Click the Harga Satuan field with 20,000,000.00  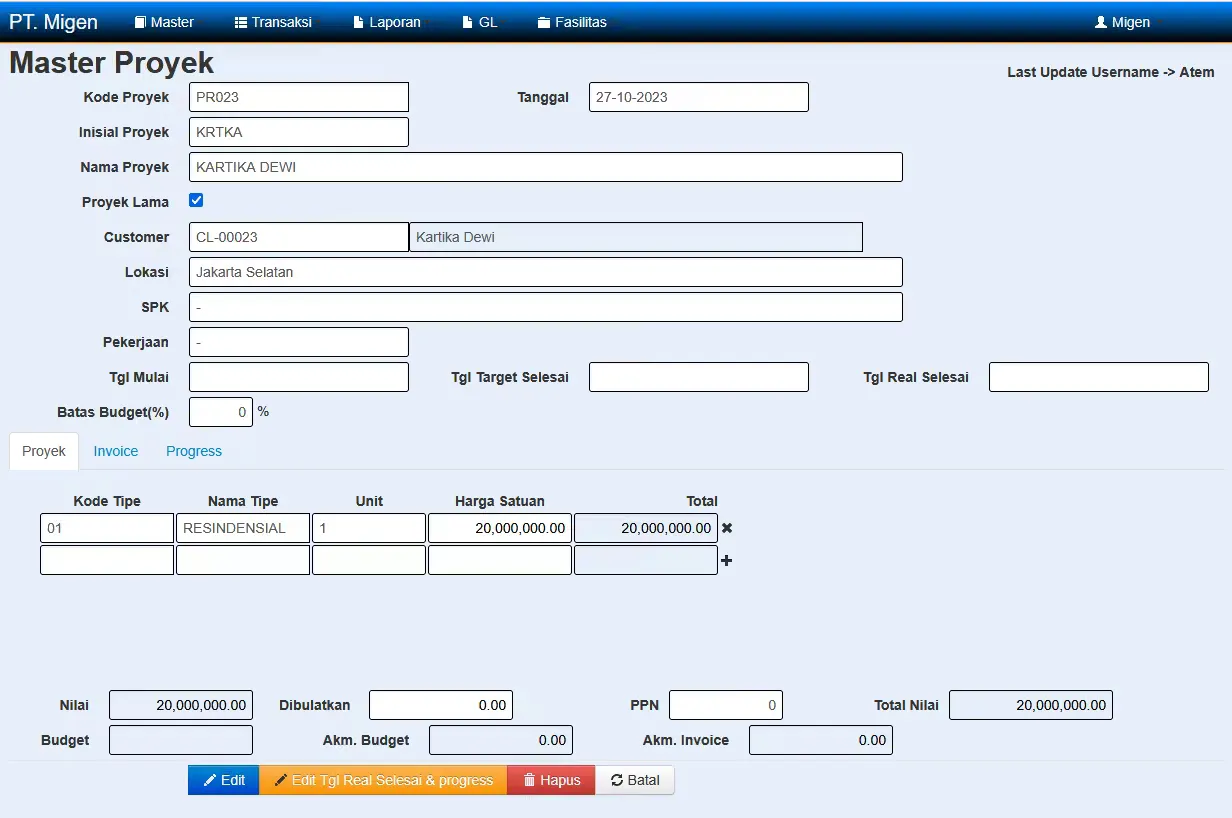click(x=500, y=528)
